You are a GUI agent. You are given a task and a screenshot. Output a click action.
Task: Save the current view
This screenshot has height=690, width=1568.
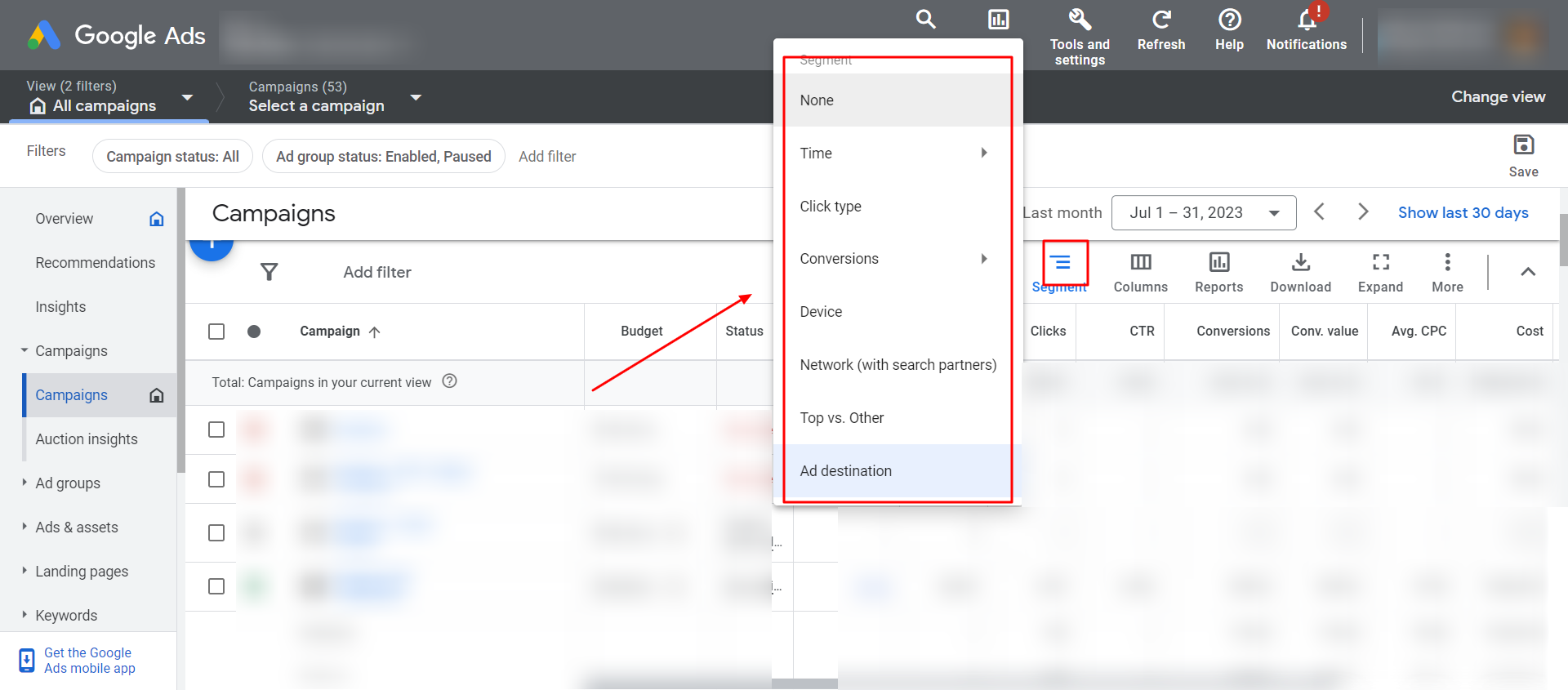tap(1523, 155)
